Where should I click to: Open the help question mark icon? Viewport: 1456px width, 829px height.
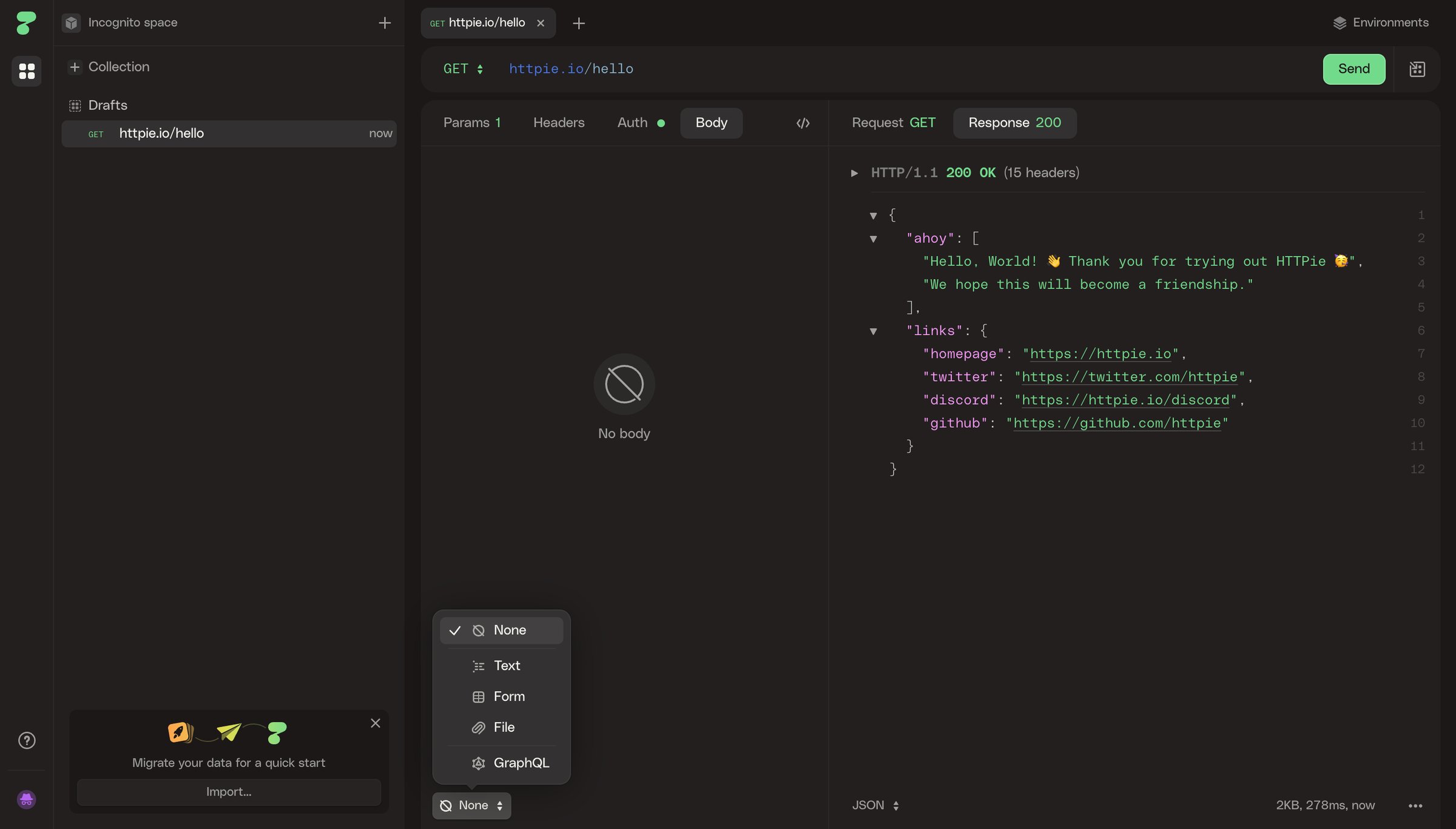27,740
